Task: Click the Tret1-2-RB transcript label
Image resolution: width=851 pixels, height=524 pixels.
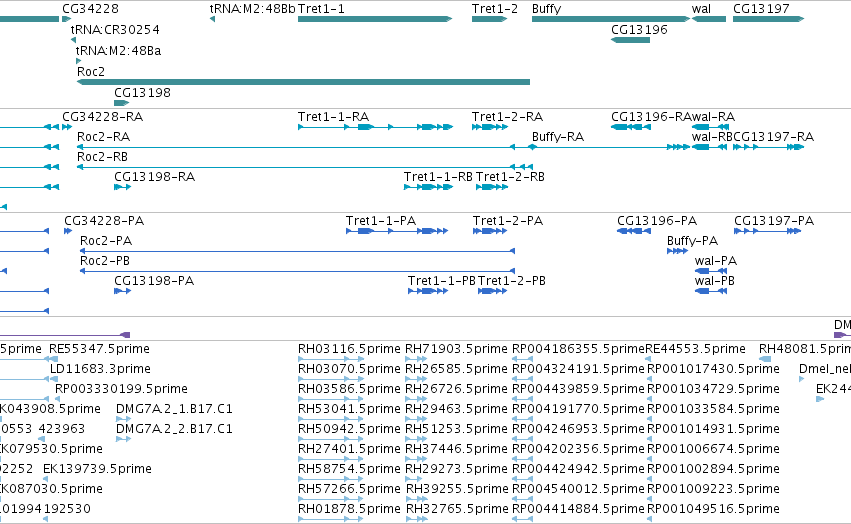Action: [x=510, y=176]
